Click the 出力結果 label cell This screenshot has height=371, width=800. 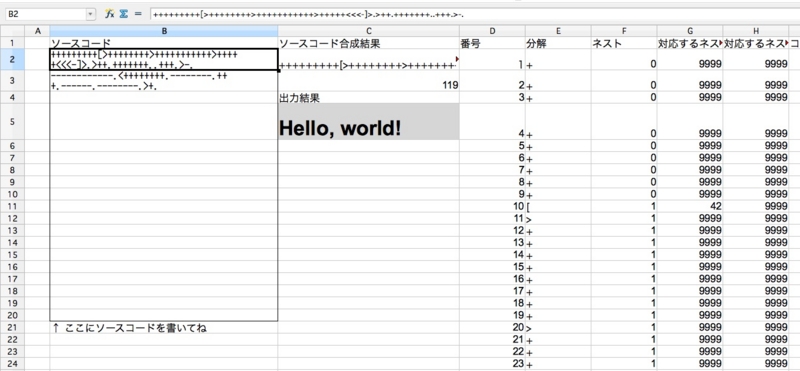pyautogui.click(x=368, y=98)
